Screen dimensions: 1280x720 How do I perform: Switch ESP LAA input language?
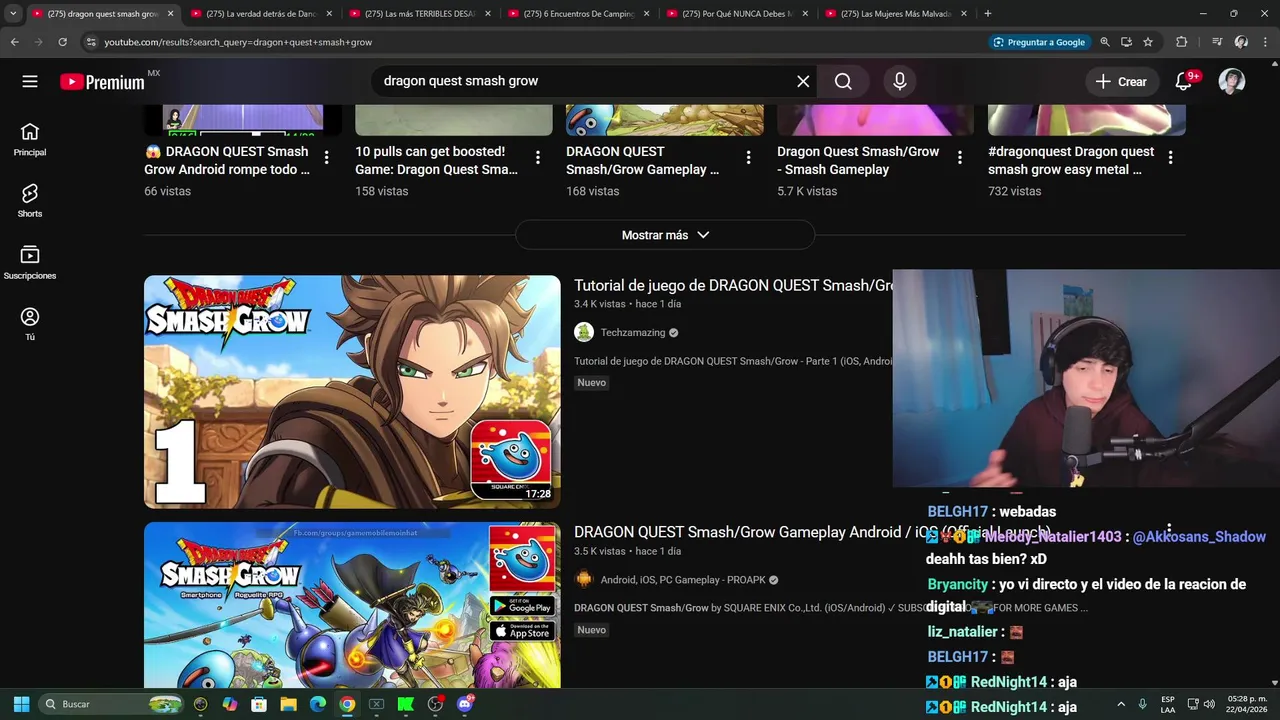(x=1168, y=704)
